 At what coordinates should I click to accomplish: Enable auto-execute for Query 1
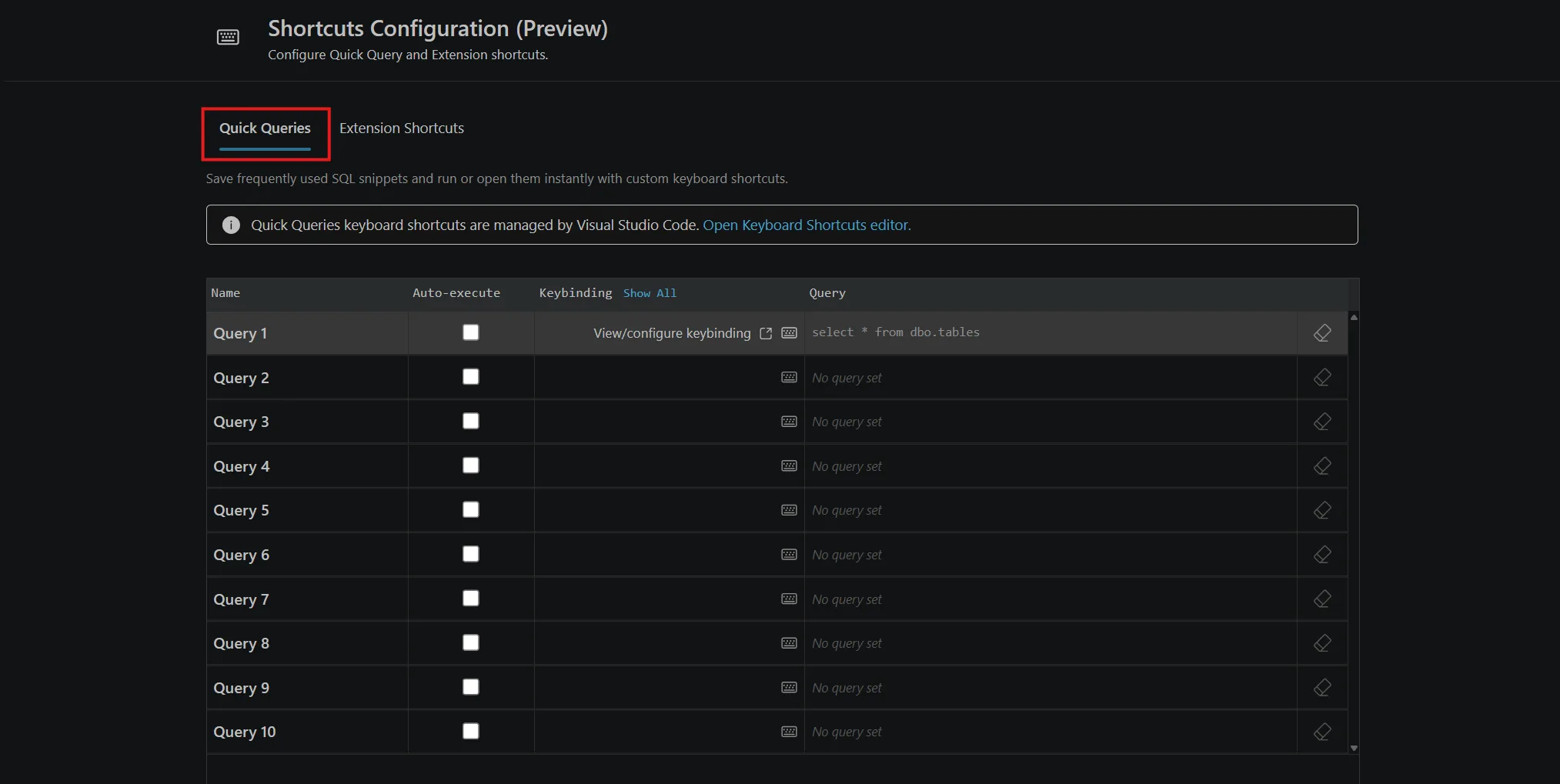471,332
